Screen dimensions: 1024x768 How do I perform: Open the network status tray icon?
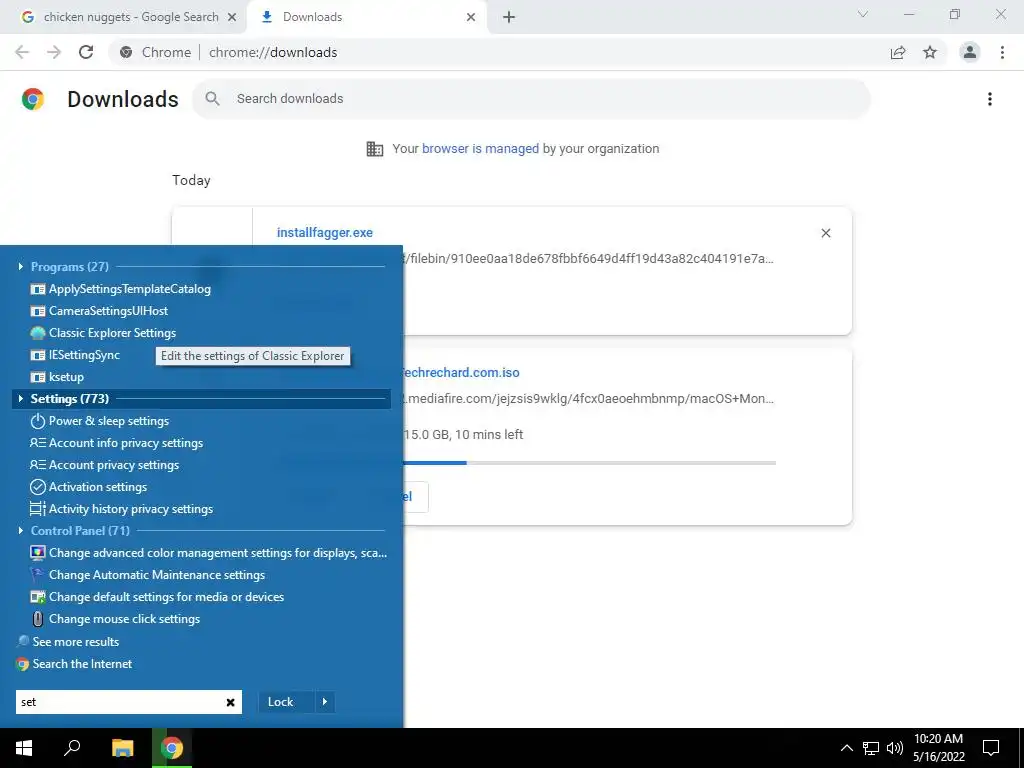871,748
